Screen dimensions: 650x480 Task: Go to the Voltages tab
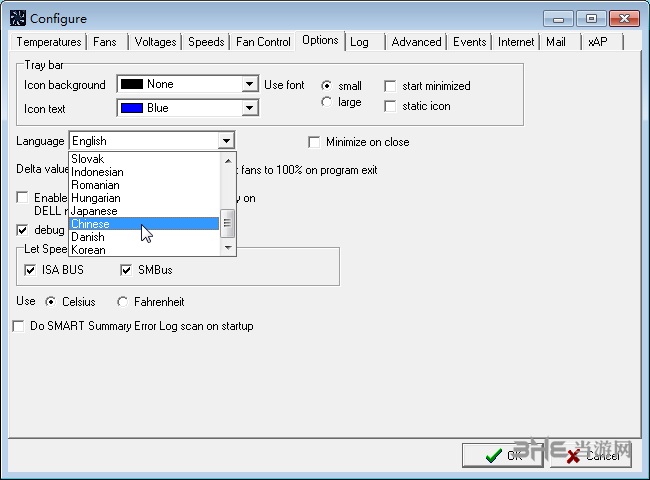[x=155, y=42]
